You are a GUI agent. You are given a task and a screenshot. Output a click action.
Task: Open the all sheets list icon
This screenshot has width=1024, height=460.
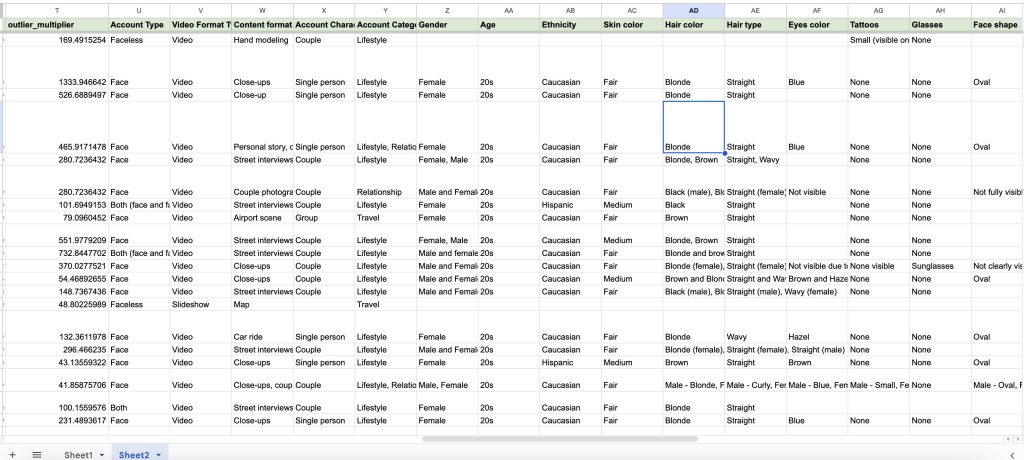pos(37,454)
